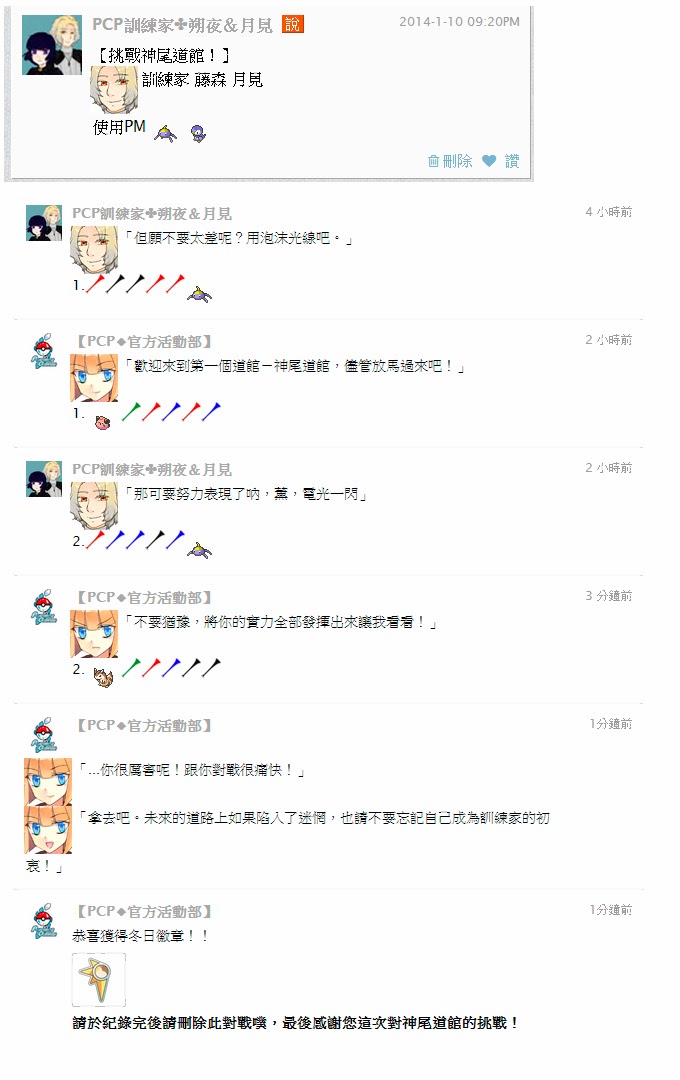This screenshot has width=680, height=1080.
Task: Click Pokéball avatar of first official comment
Action: (44, 351)
